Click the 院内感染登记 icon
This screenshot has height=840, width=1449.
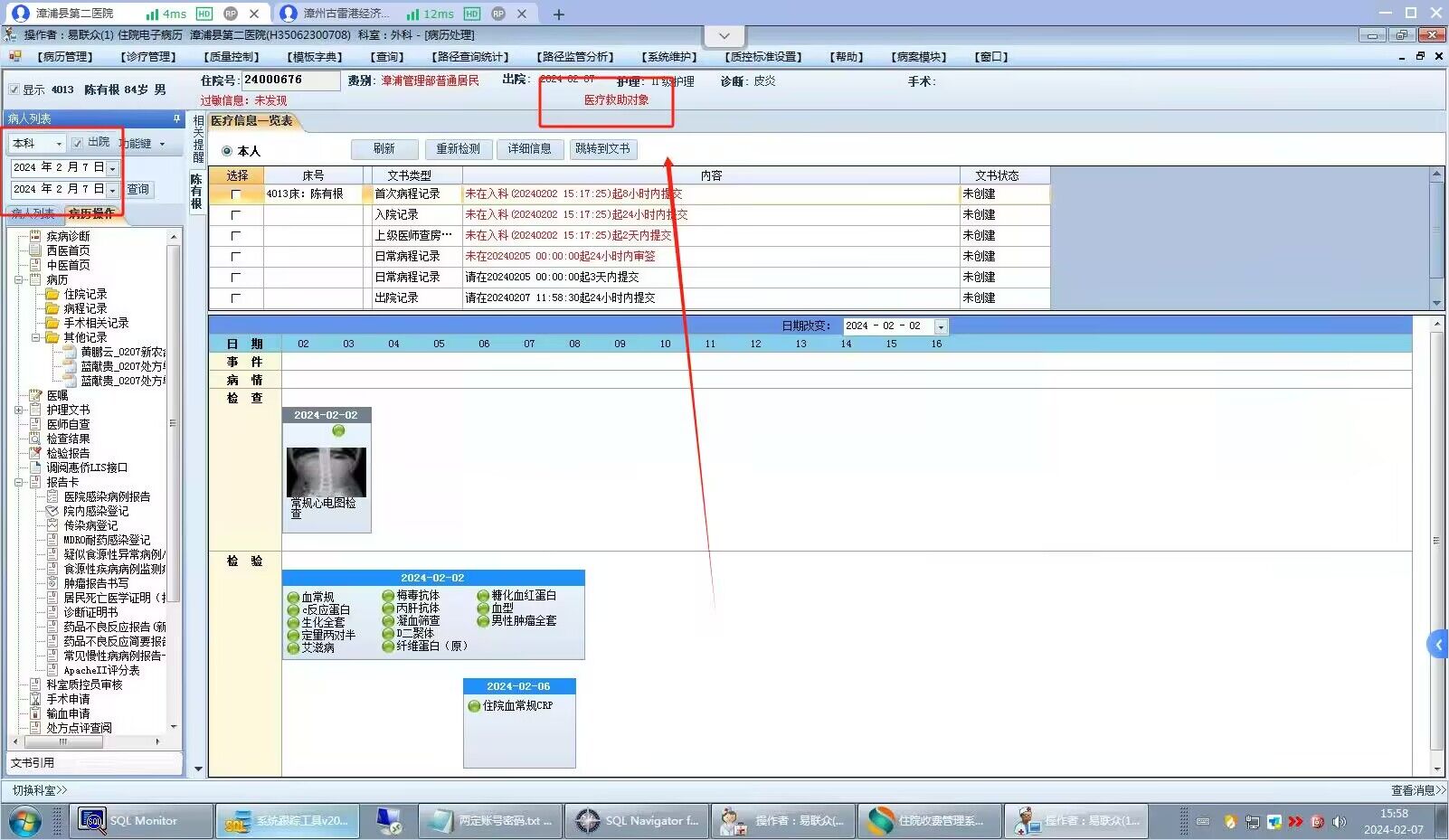tap(52, 511)
